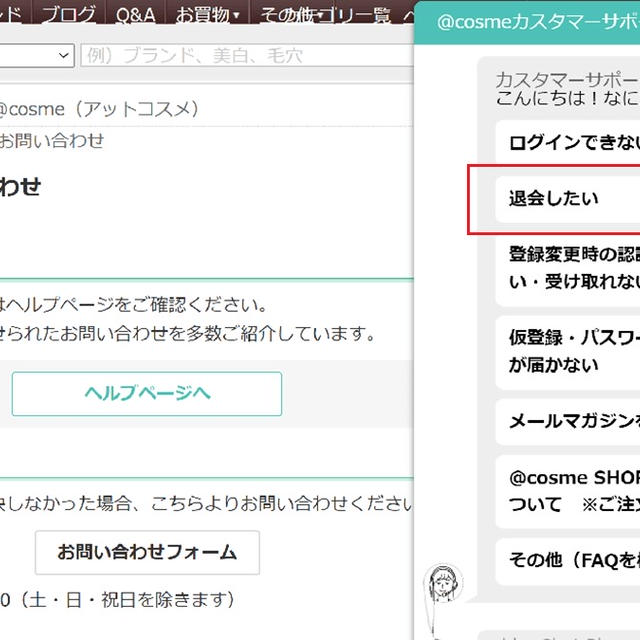Open the ブログ menu item
Image resolution: width=640 pixels, height=640 pixels.
click(69, 14)
